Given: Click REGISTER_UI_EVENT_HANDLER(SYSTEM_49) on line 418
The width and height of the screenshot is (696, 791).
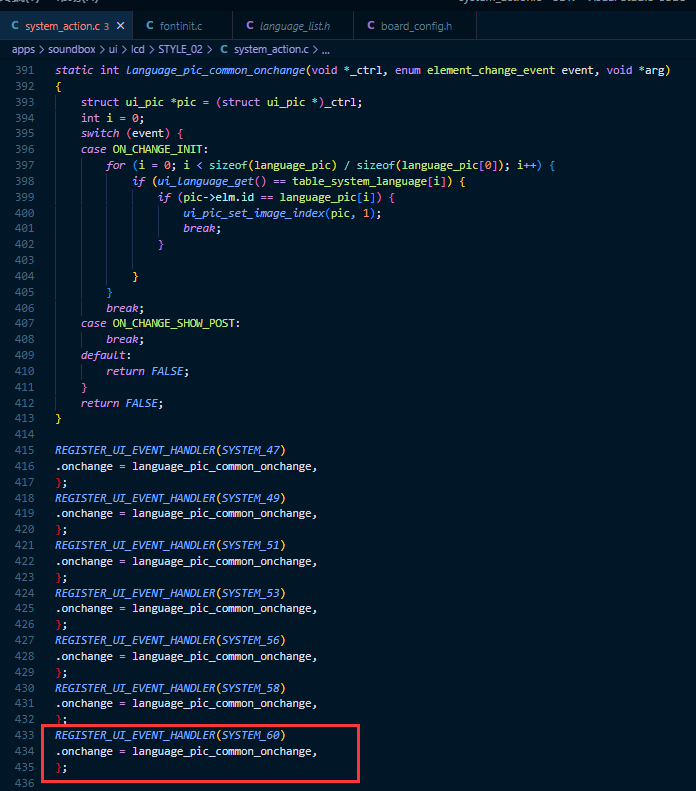Looking at the screenshot, I should (x=170, y=498).
